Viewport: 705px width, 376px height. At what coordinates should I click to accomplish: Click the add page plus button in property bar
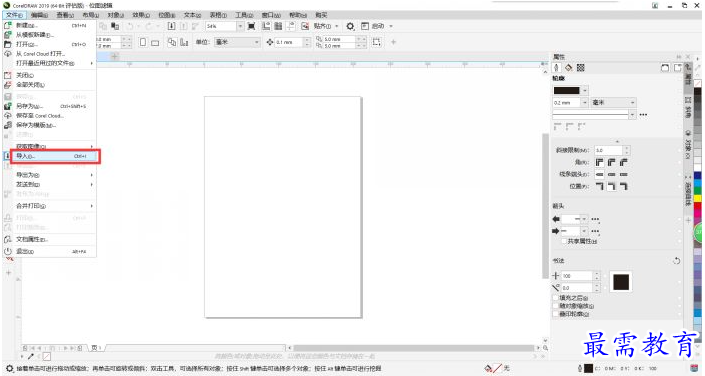(393, 42)
